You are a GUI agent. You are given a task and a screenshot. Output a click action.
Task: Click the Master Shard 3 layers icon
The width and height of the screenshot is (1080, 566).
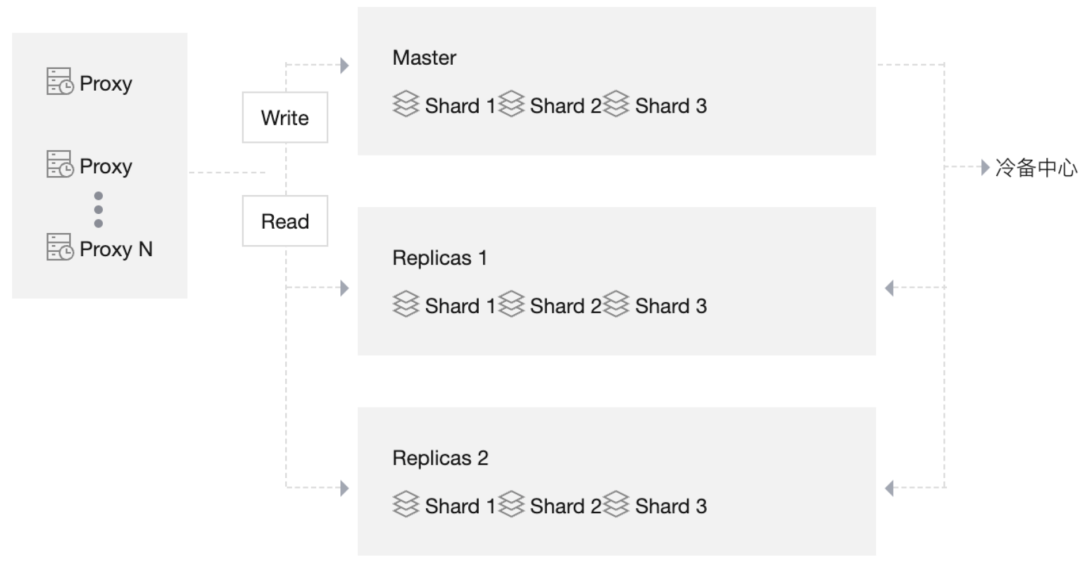pos(616,105)
